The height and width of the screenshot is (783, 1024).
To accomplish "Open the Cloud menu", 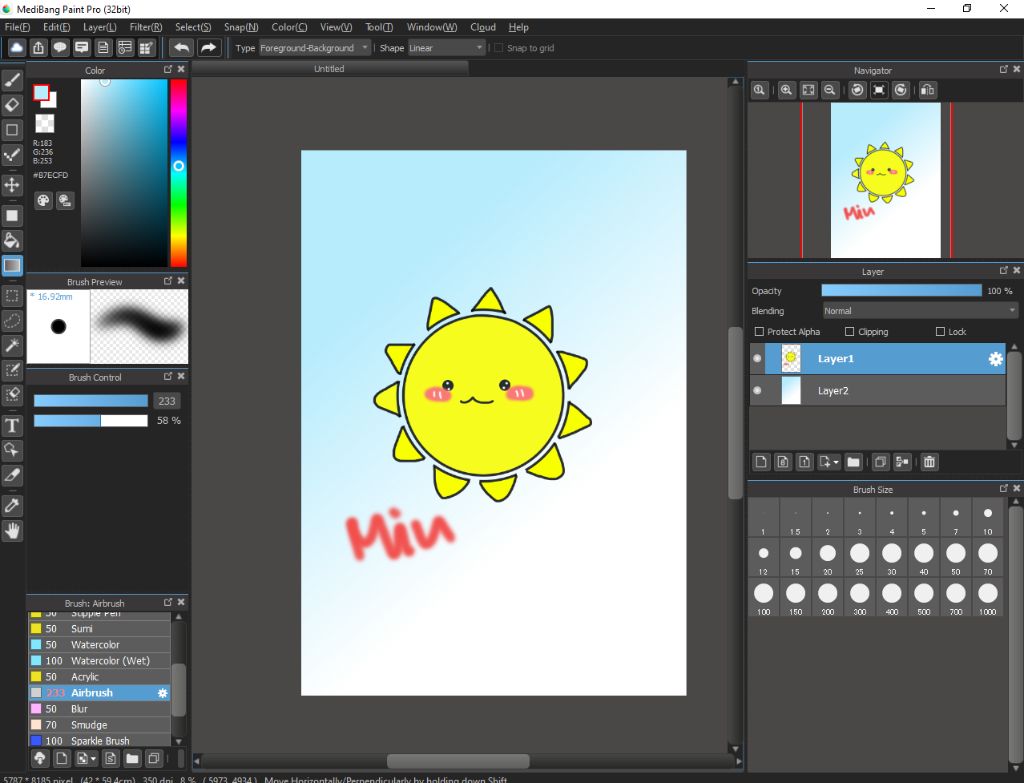I will pyautogui.click(x=483, y=27).
